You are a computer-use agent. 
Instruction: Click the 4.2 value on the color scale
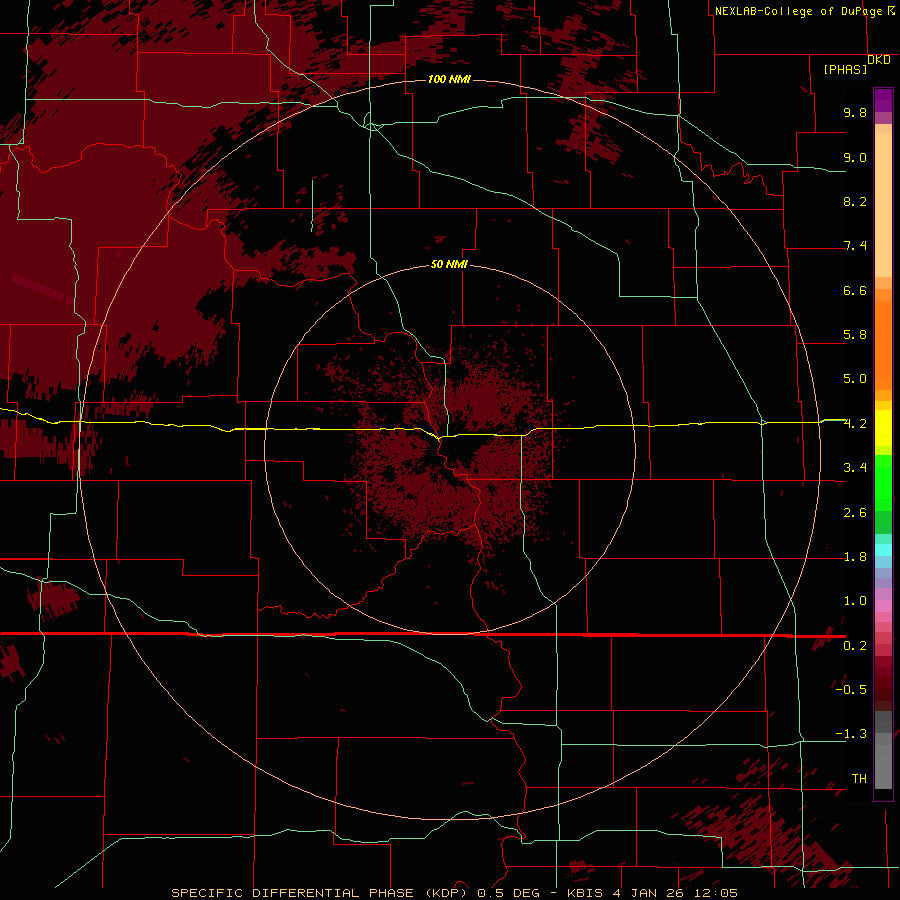[x=855, y=424]
